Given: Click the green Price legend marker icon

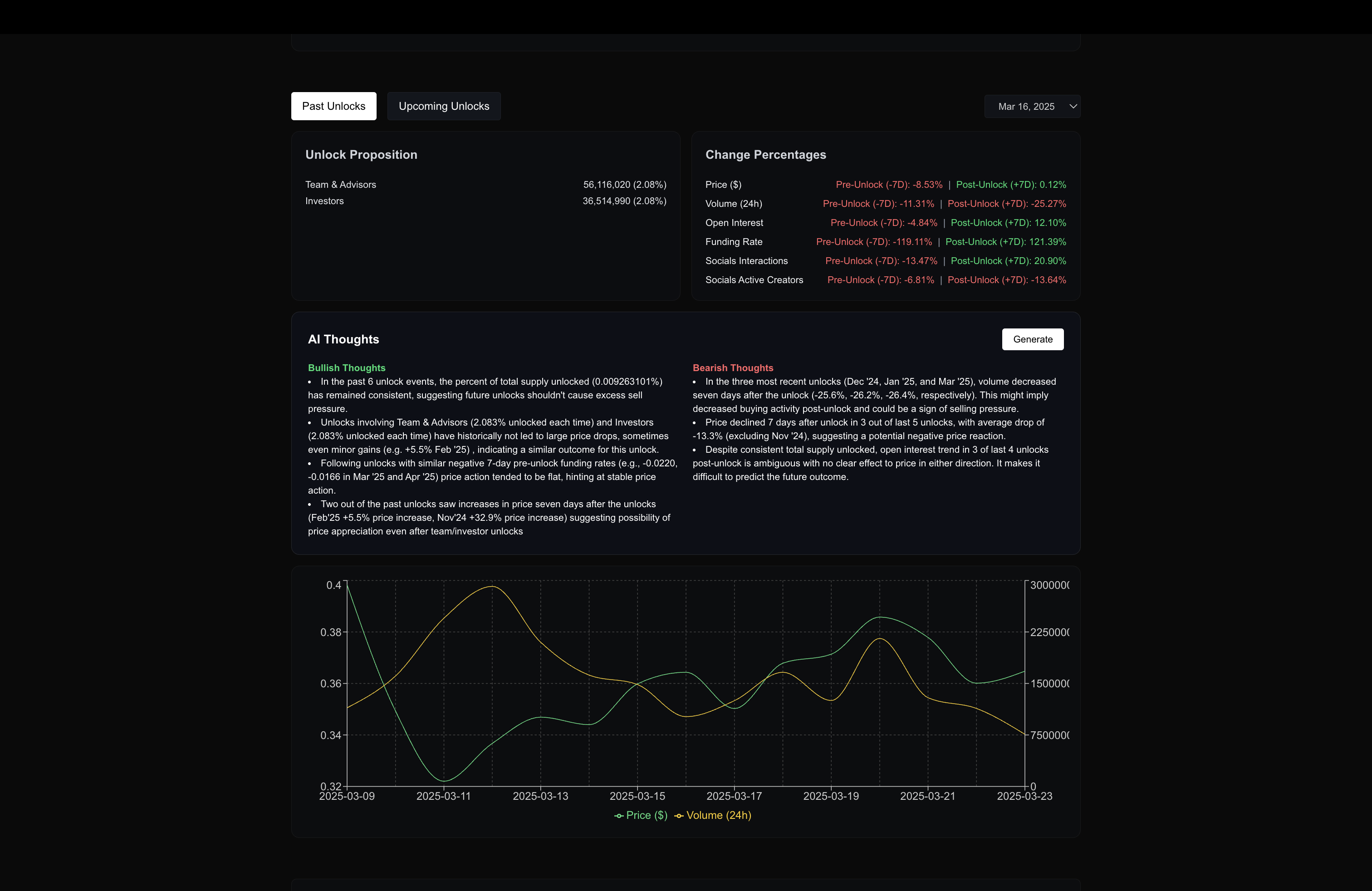Looking at the screenshot, I should [618, 816].
